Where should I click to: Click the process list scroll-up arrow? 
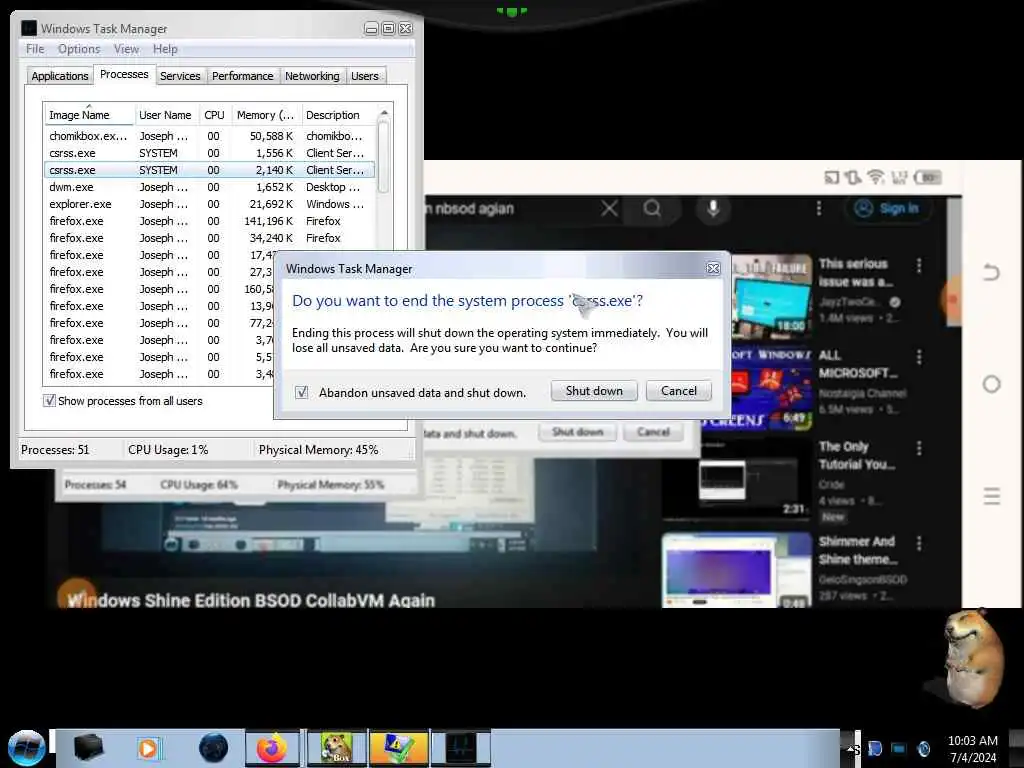tap(384, 114)
